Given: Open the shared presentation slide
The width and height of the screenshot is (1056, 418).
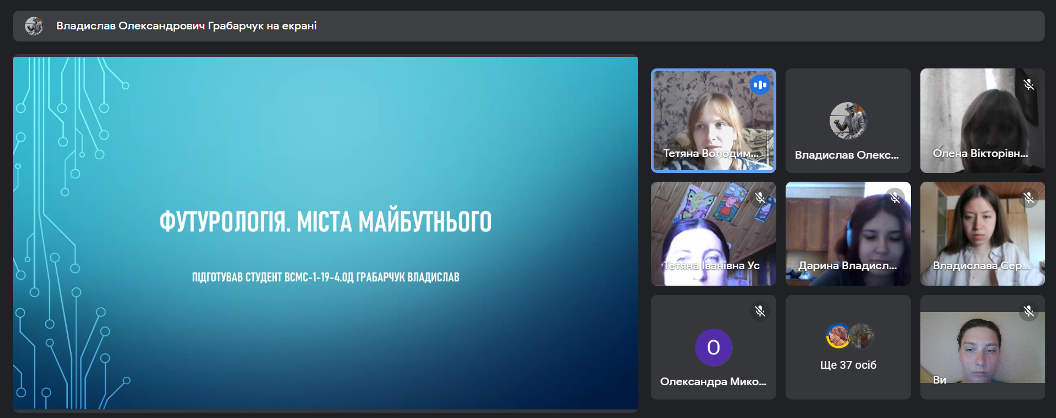Looking at the screenshot, I should [x=325, y=233].
